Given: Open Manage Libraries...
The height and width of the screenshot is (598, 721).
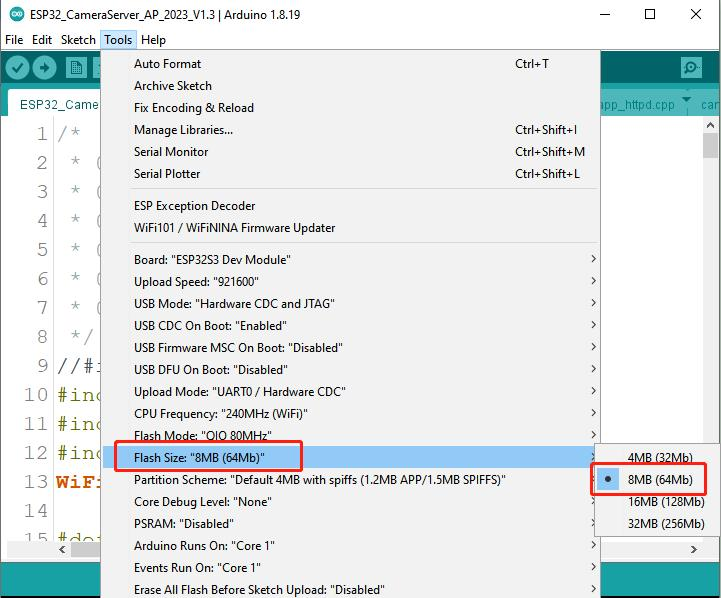Looking at the screenshot, I should coord(351,130).
